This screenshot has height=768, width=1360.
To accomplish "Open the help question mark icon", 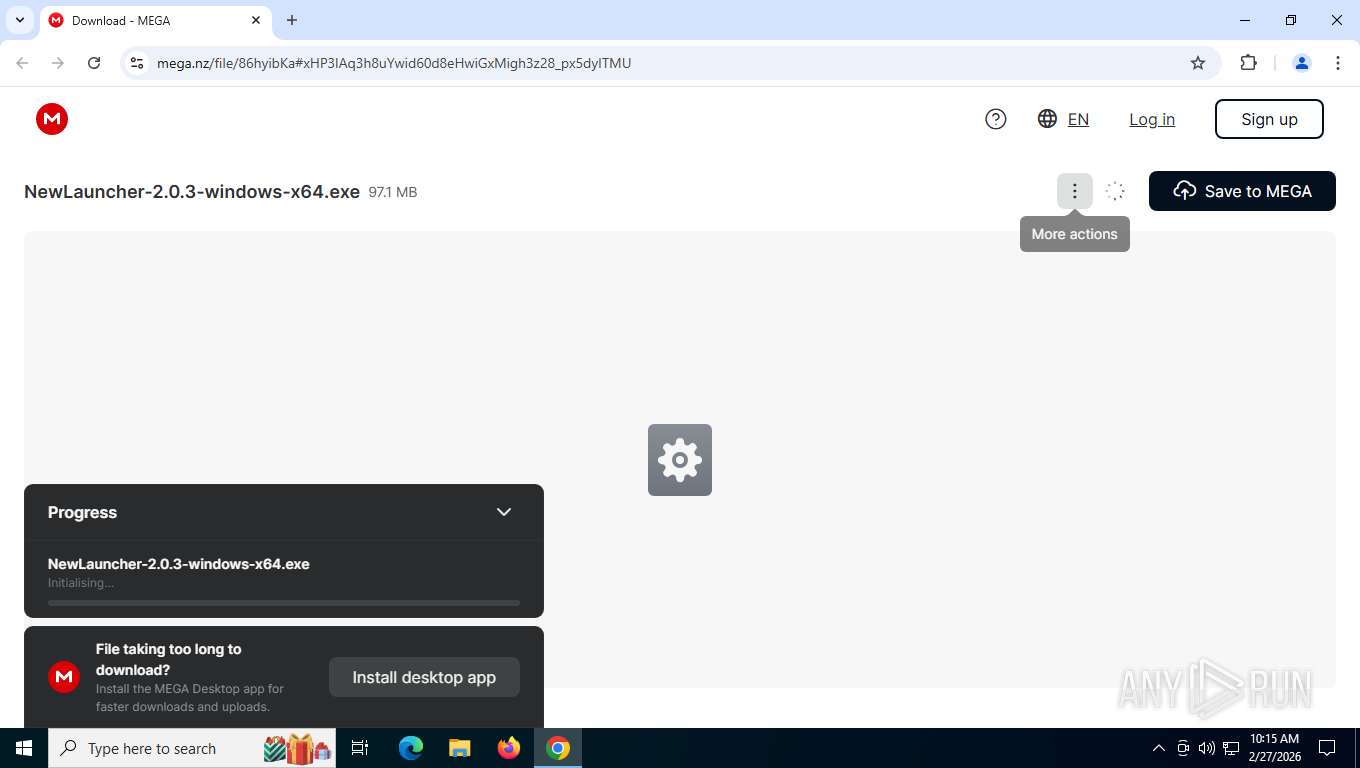I will pyautogui.click(x=996, y=119).
